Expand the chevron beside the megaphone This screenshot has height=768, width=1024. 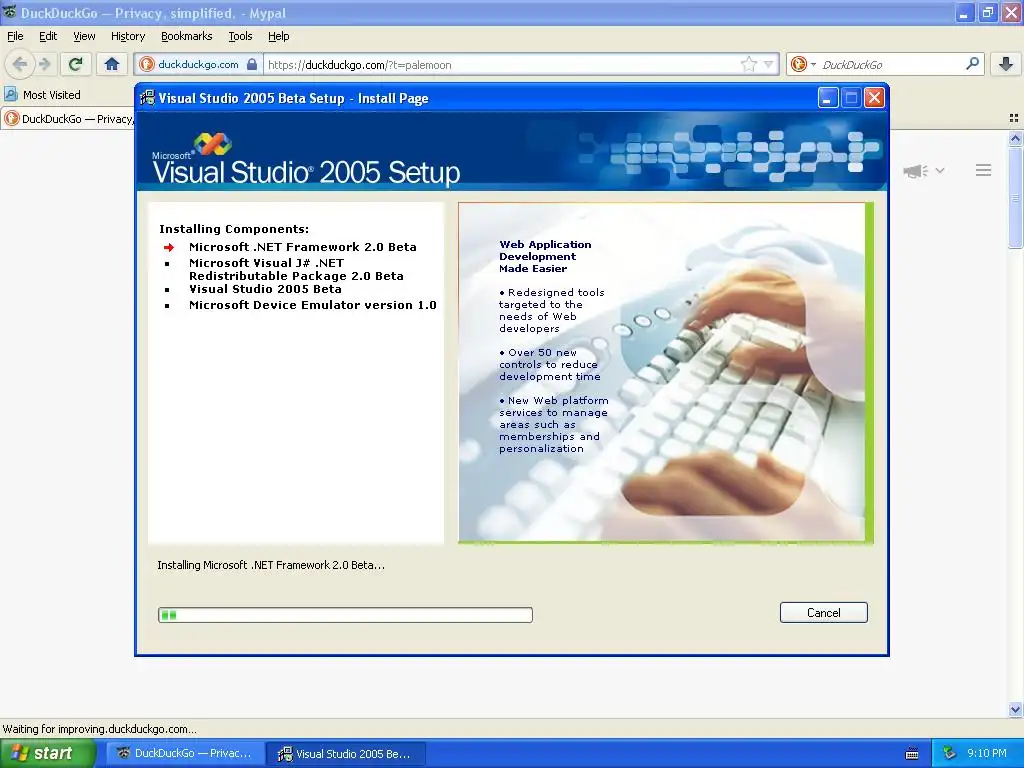coord(940,170)
